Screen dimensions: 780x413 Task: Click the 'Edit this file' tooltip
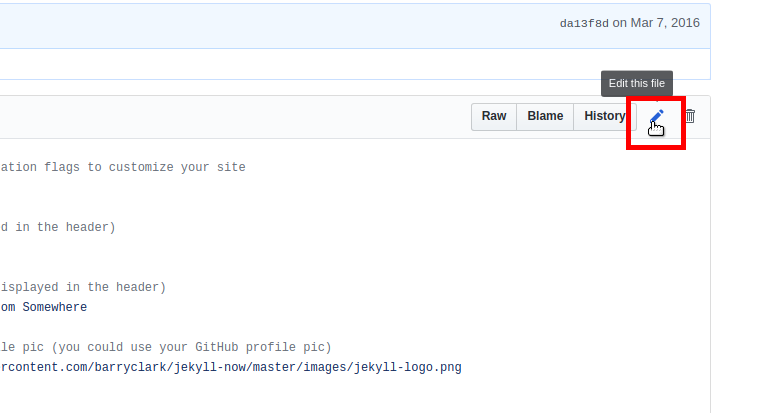coord(637,84)
